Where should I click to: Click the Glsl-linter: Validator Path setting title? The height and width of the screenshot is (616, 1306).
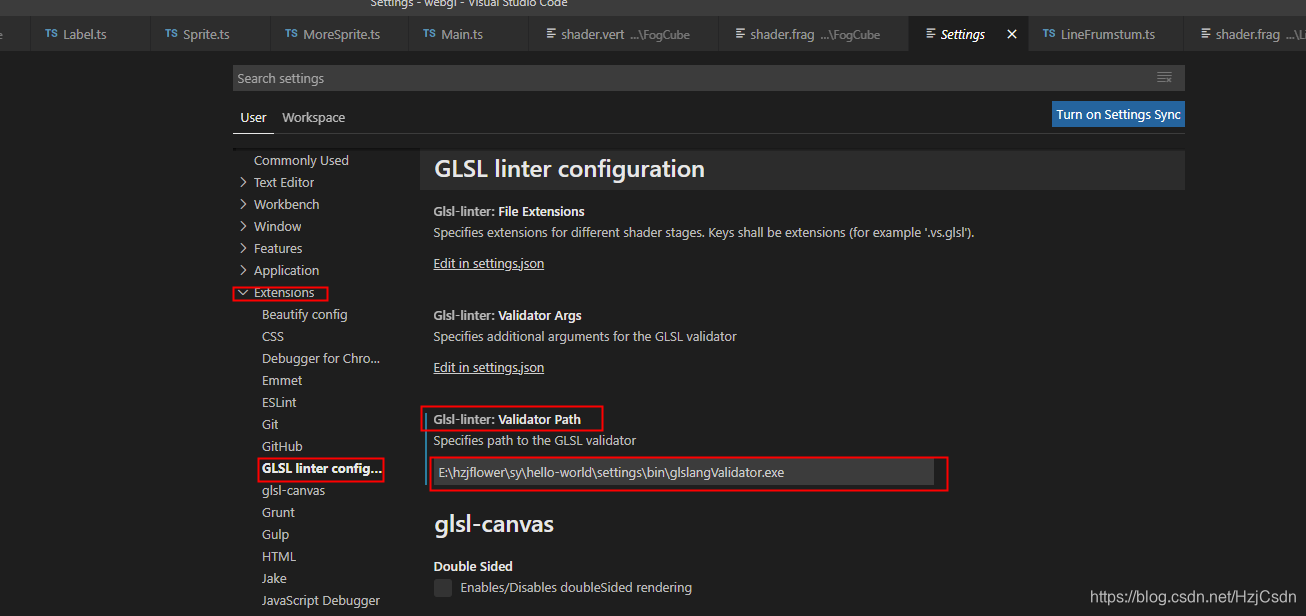coord(507,419)
